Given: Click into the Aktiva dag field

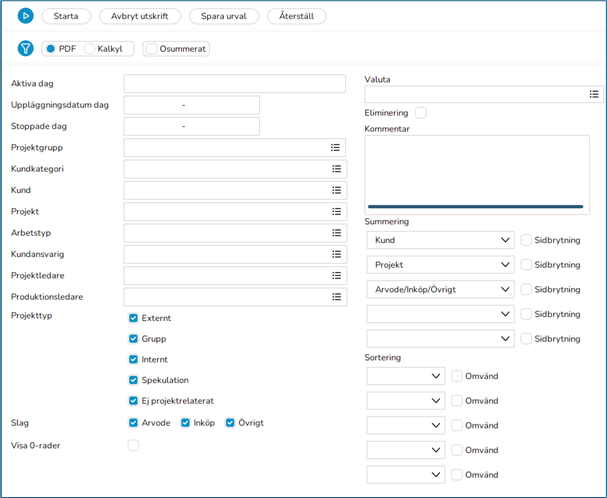Looking at the screenshot, I should pyautogui.click(x=235, y=84).
